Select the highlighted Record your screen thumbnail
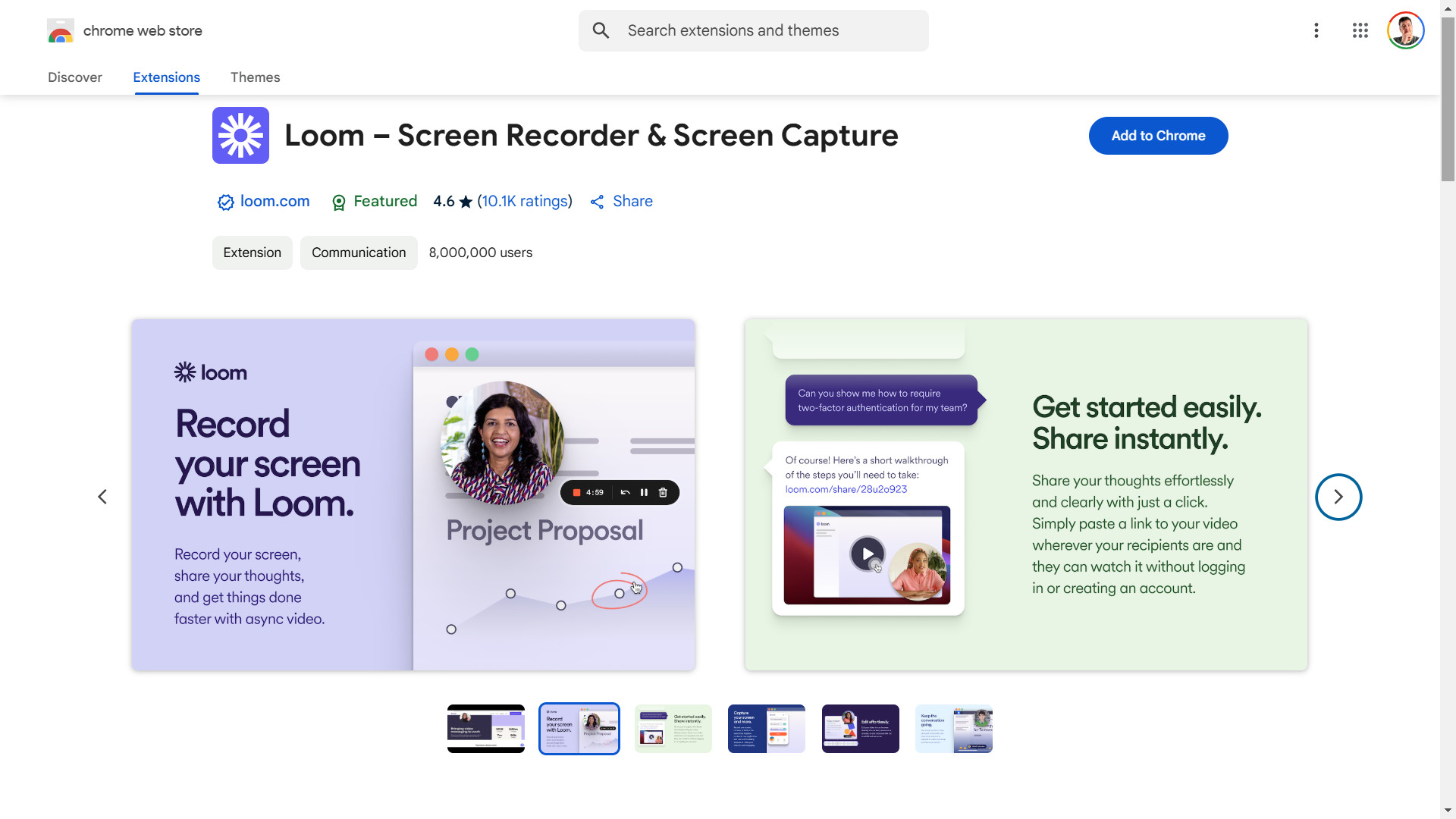The height and width of the screenshot is (819, 1456). pyautogui.click(x=579, y=729)
